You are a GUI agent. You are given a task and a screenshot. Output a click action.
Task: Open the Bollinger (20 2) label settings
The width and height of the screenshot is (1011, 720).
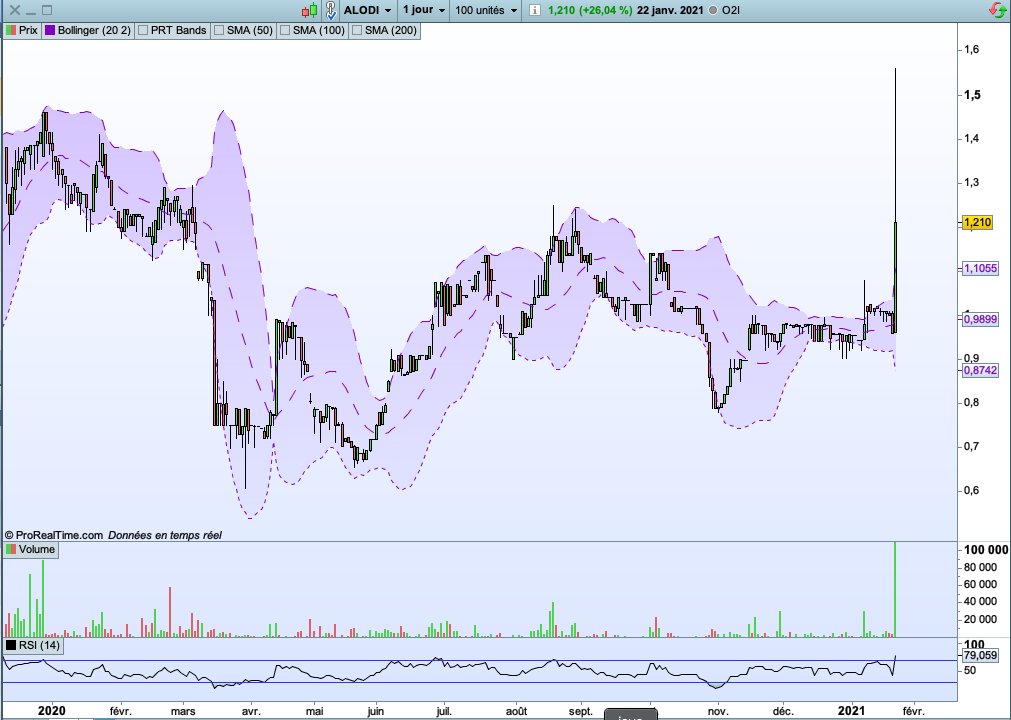pos(94,30)
